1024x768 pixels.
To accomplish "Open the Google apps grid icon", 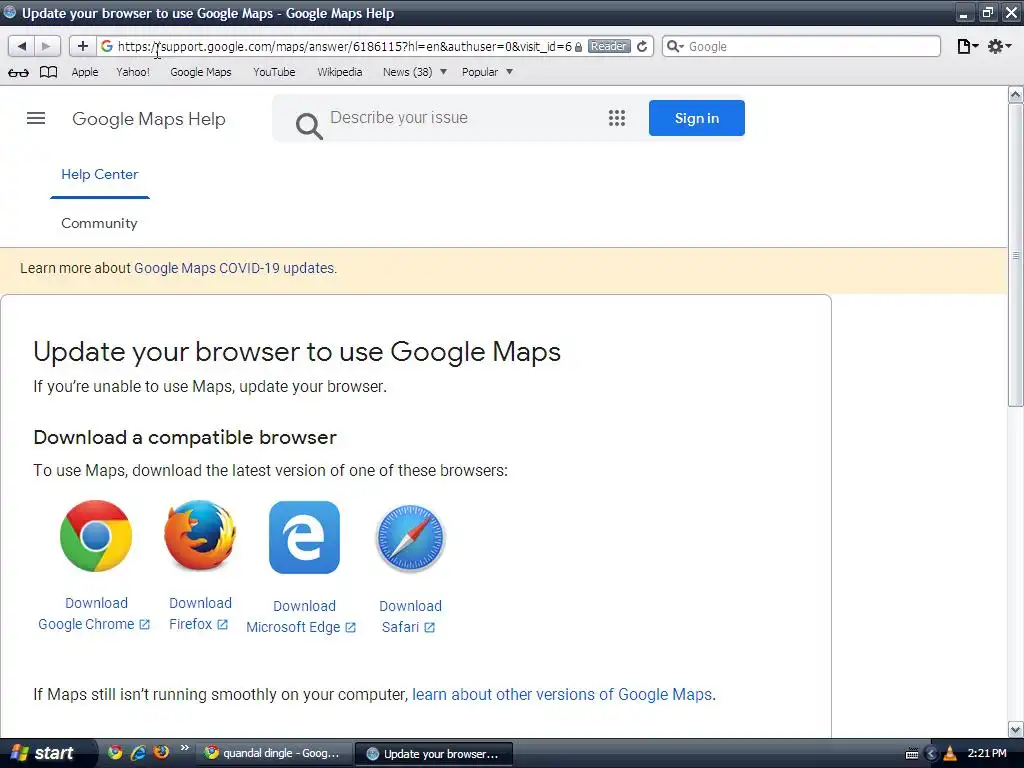I will tap(617, 118).
